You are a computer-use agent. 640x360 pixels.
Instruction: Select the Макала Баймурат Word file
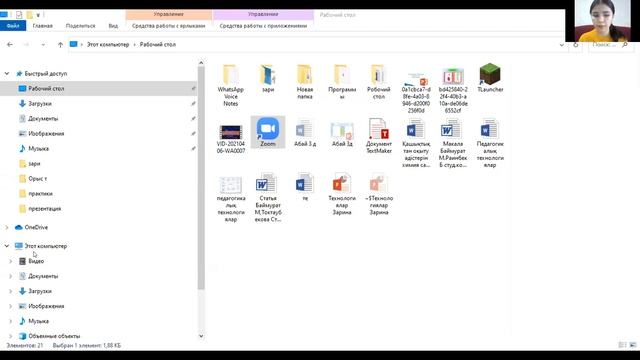click(x=453, y=143)
